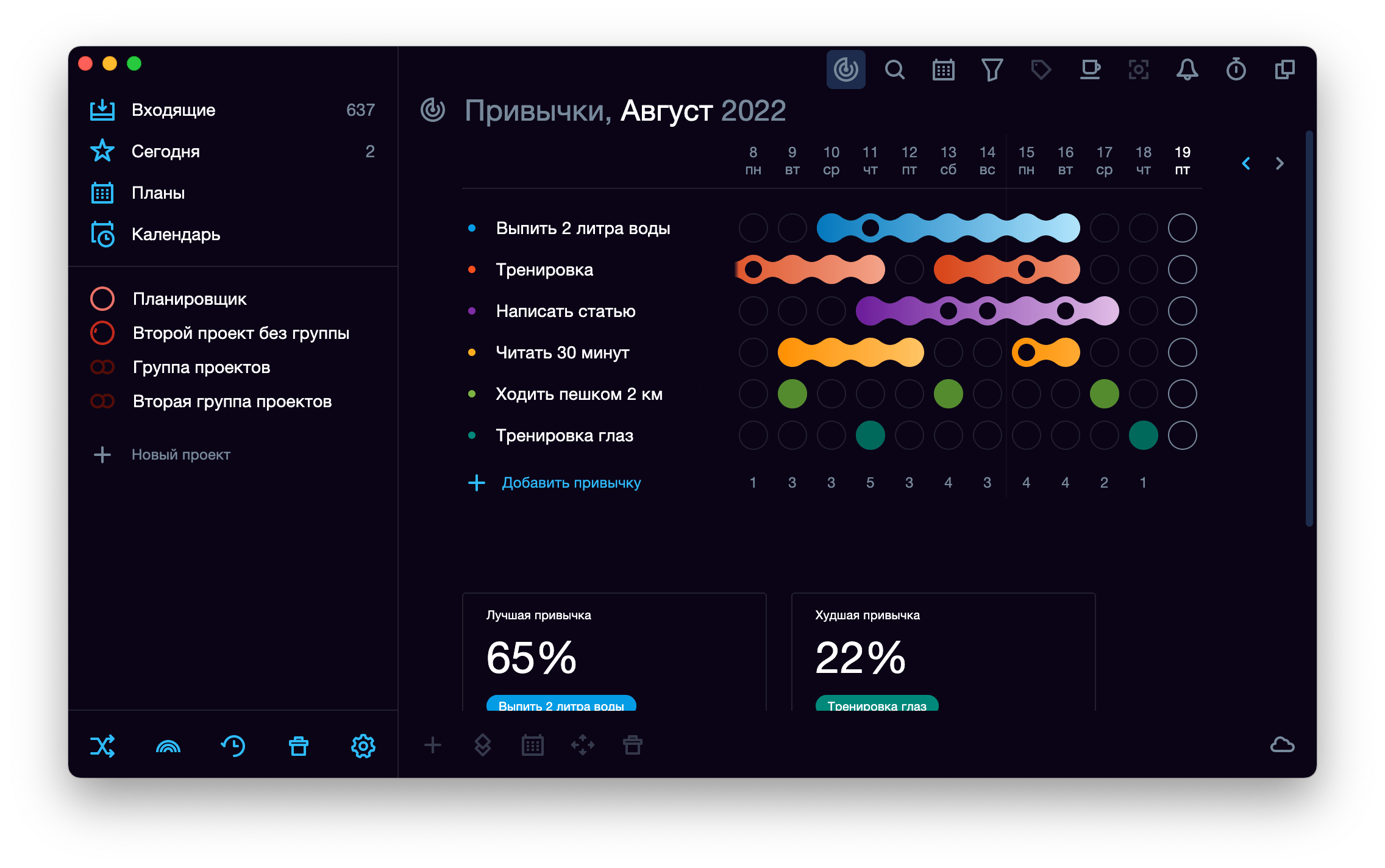Open habit Тренировка глаз row label

tap(564, 435)
